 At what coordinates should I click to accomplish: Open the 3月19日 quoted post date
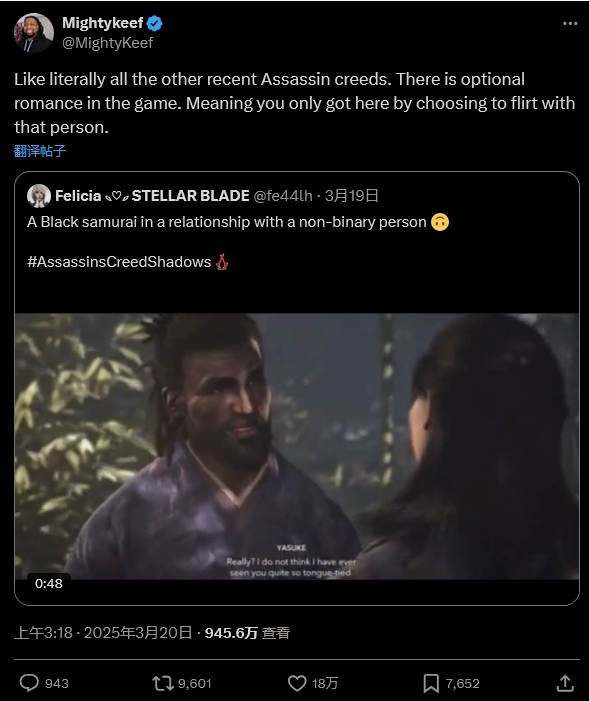tap(352, 196)
